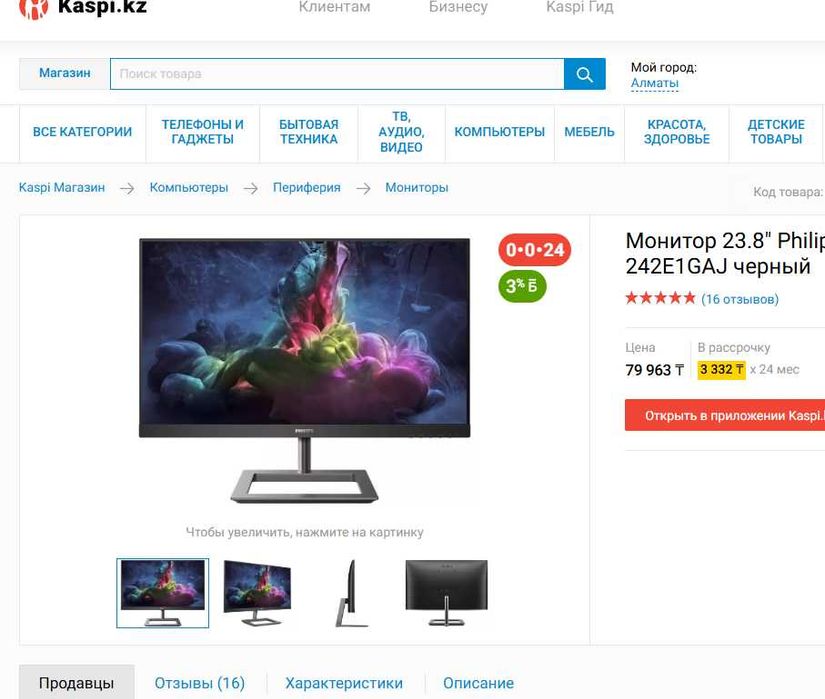Enlarge the main monitor product image

tap(304, 371)
